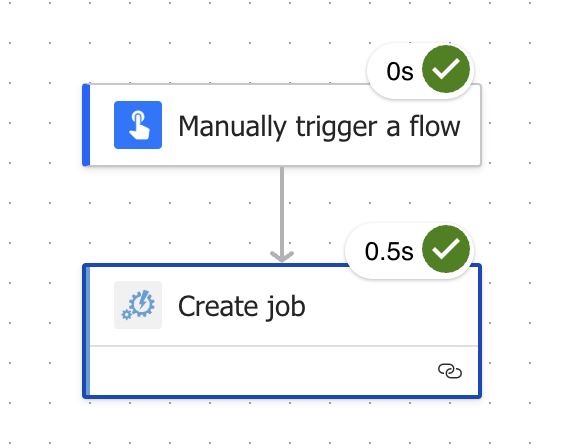
Task: Click the footer area of the Create job card
Action: (284, 371)
